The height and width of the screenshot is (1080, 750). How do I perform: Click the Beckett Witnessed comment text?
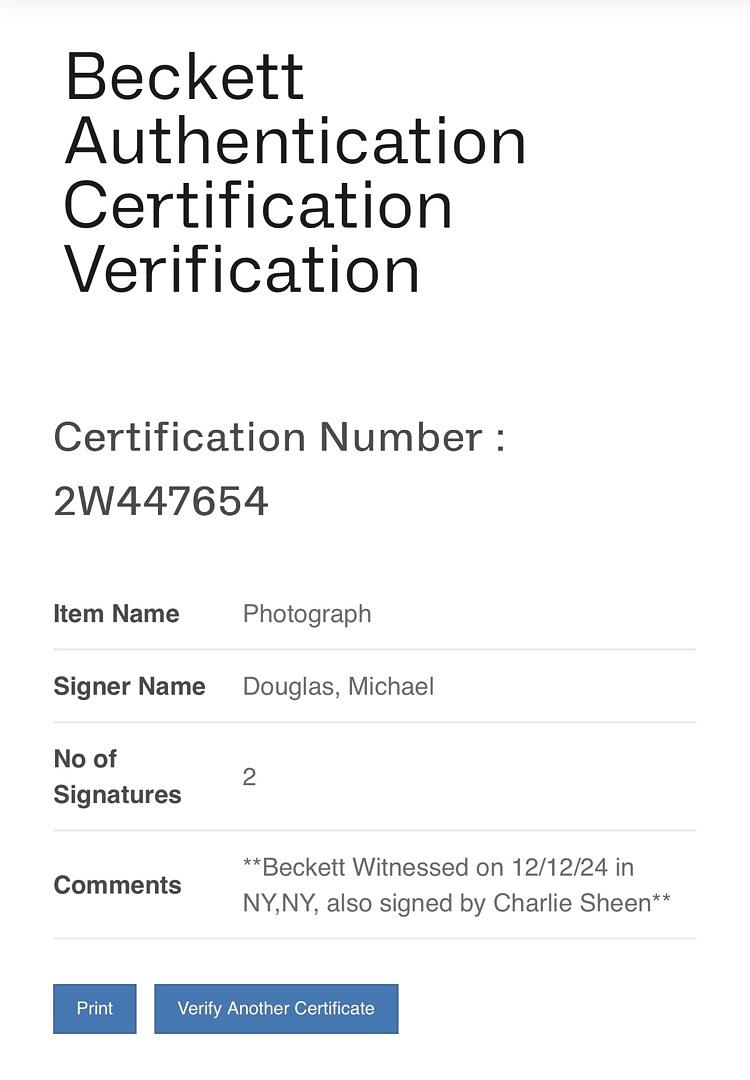tap(457, 884)
